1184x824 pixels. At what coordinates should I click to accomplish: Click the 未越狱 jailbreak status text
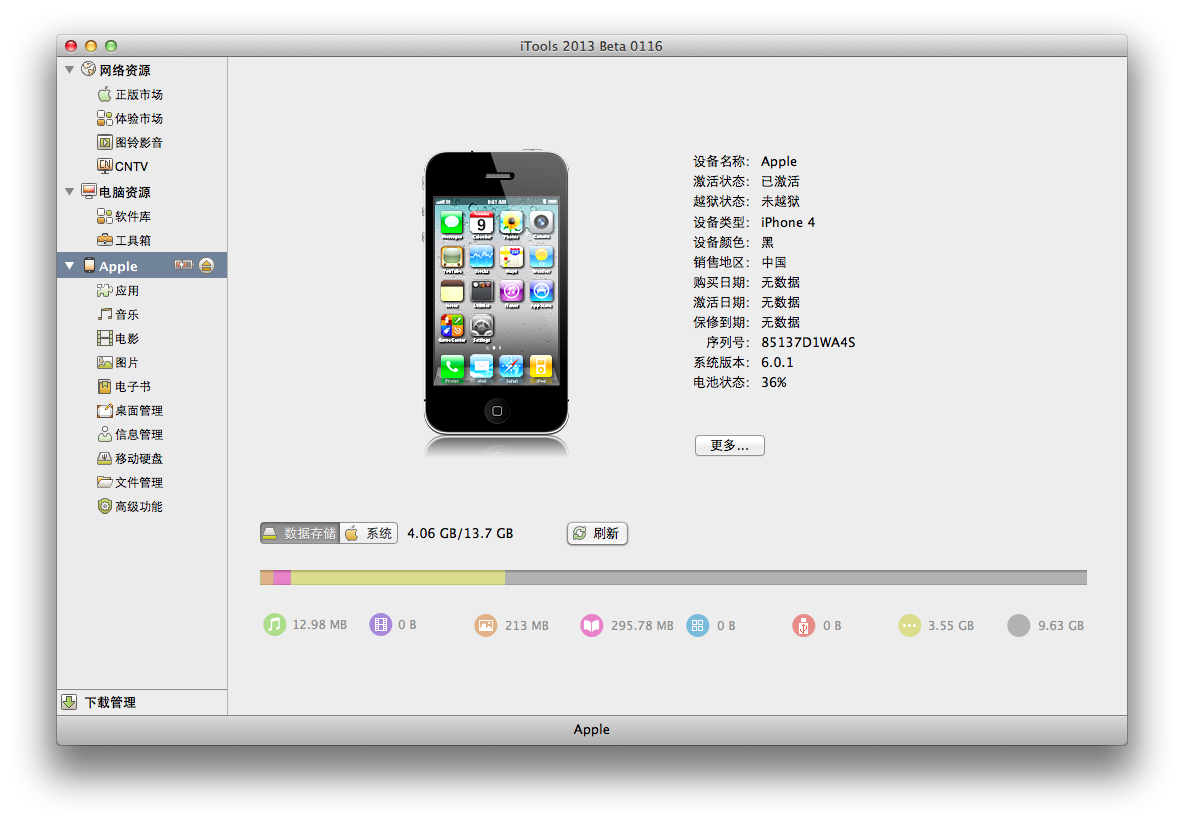coord(780,202)
